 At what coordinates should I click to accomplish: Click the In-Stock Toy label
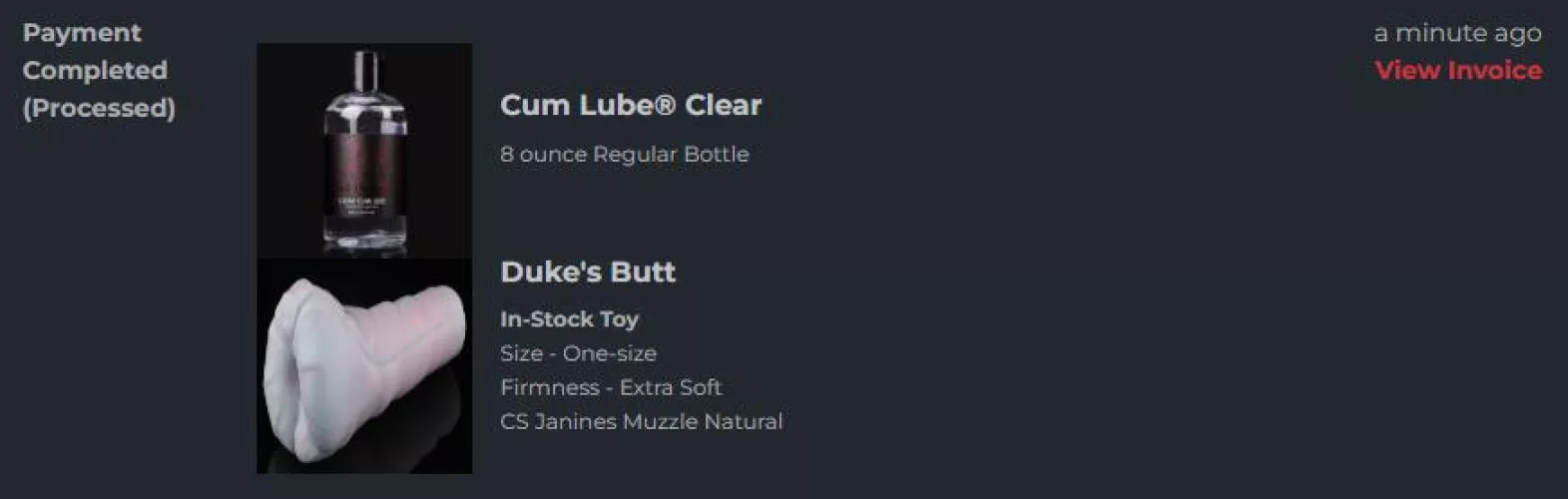click(569, 319)
